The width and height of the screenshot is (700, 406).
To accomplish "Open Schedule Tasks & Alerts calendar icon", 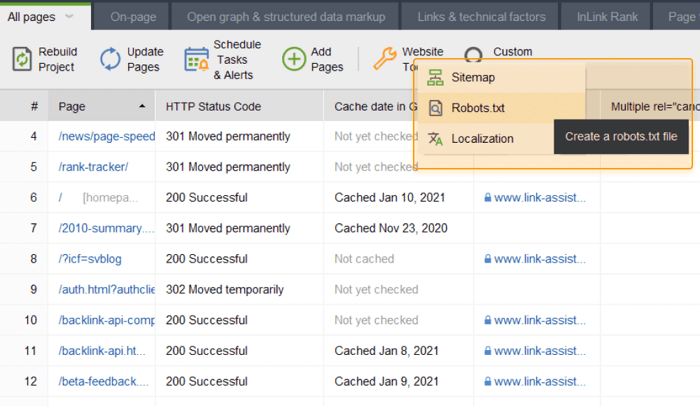I will click(196, 60).
